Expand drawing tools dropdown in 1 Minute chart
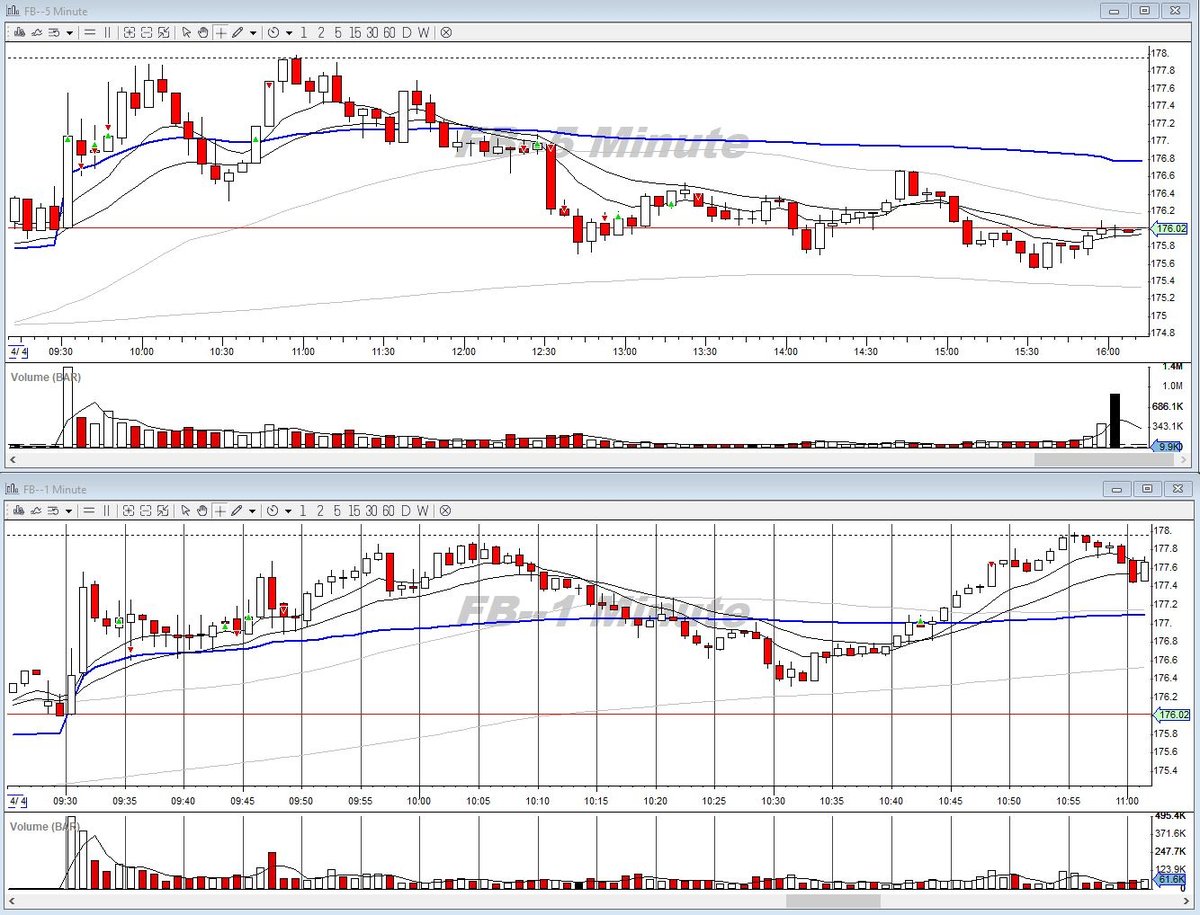 coord(253,510)
